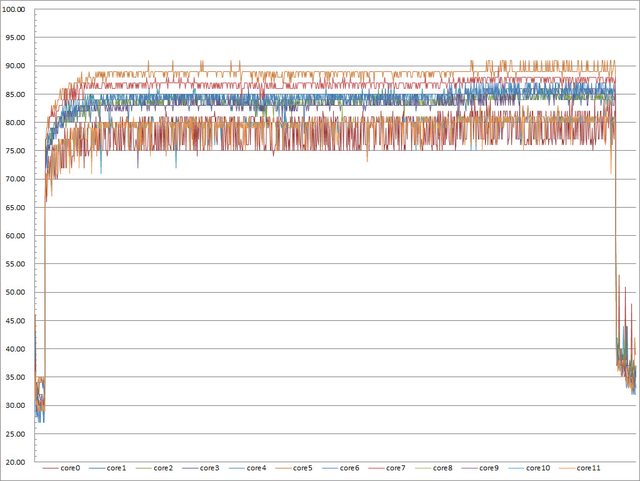Screen dimensions: 640x481
Task: Select the 35.00 axis tick label
Action: coord(19,378)
